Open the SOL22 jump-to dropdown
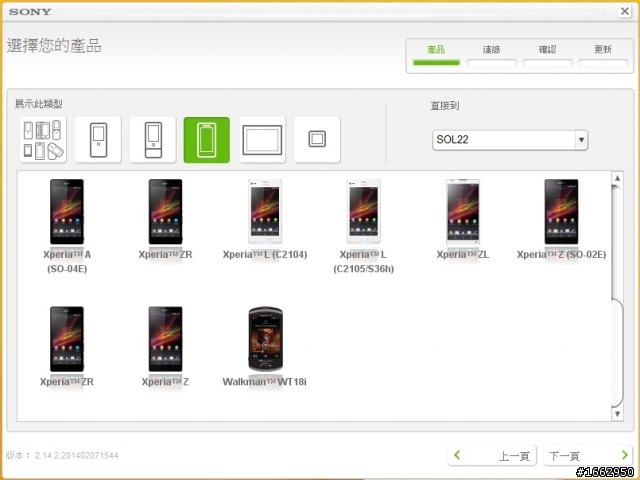This screenshot has width=640, height=480. pyautogui.click(x=510, y=140)
